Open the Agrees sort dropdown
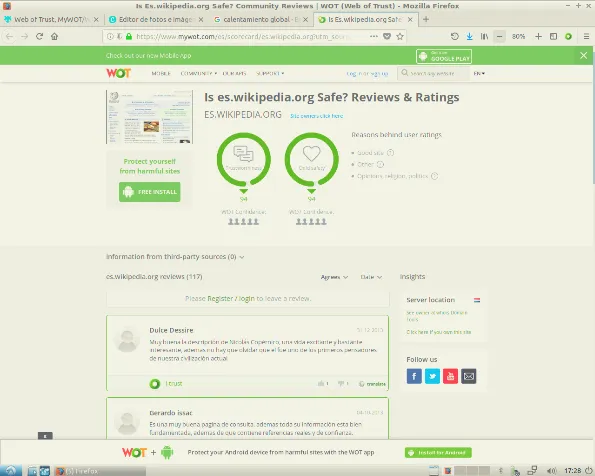Image resolution: width=595 pixels, height=476 pixels. 334,277
